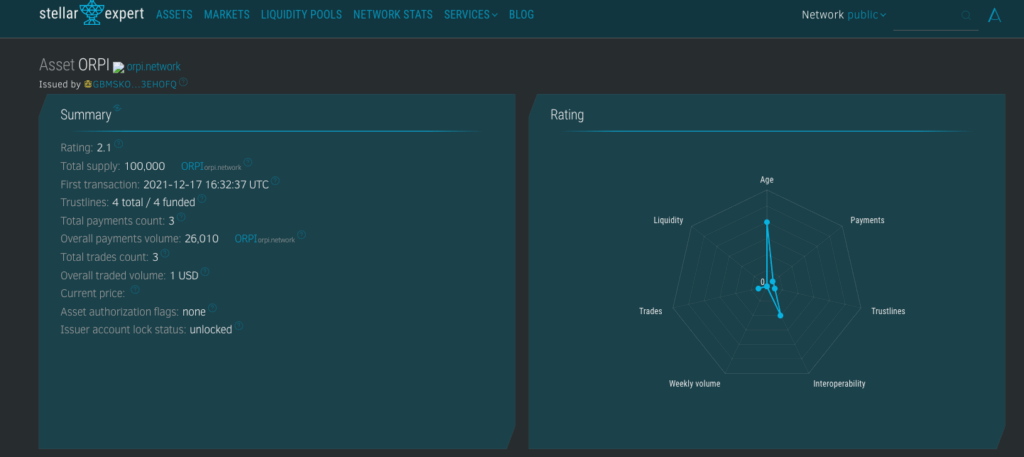Select the 26,010 payments volume value

click(201, 239)
